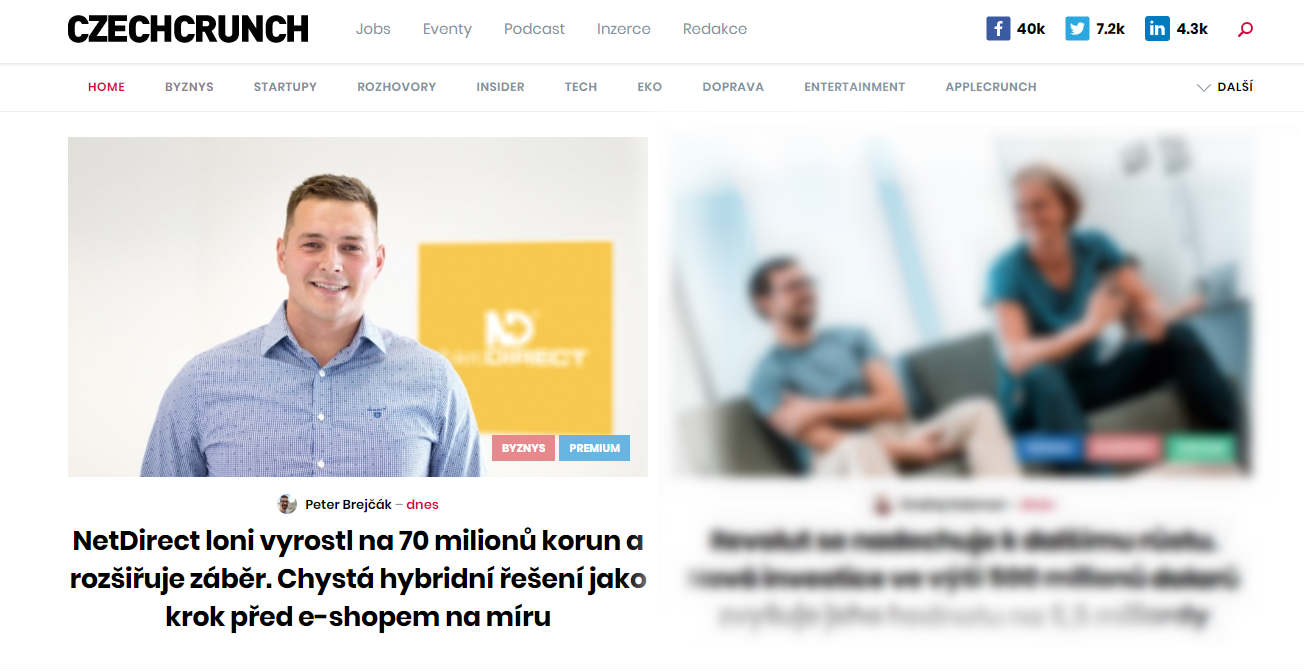
Task: Visit the Podcast page
Action: pos(534,29)
